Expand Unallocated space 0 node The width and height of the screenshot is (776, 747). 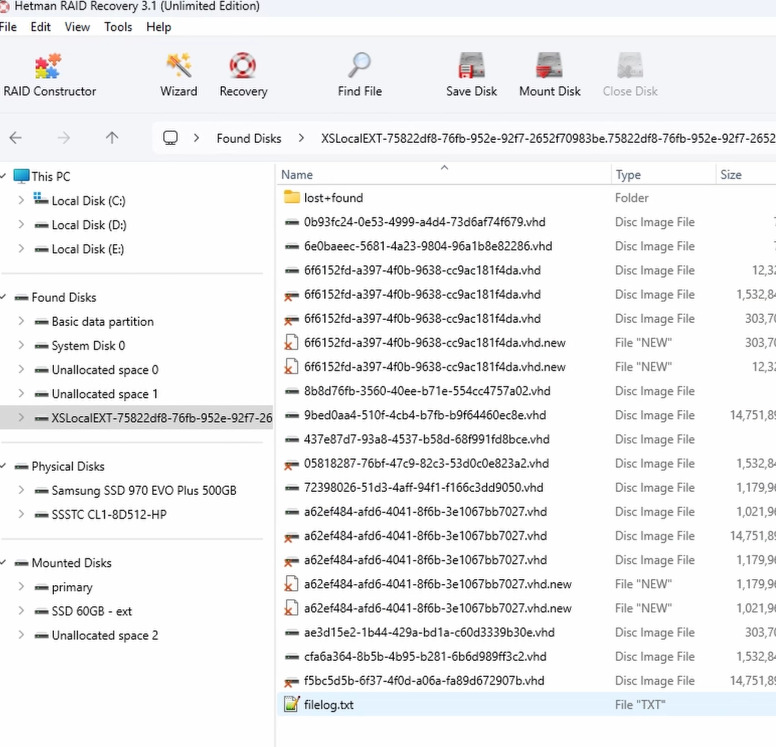pyautogui.click(x=21, y=369)
